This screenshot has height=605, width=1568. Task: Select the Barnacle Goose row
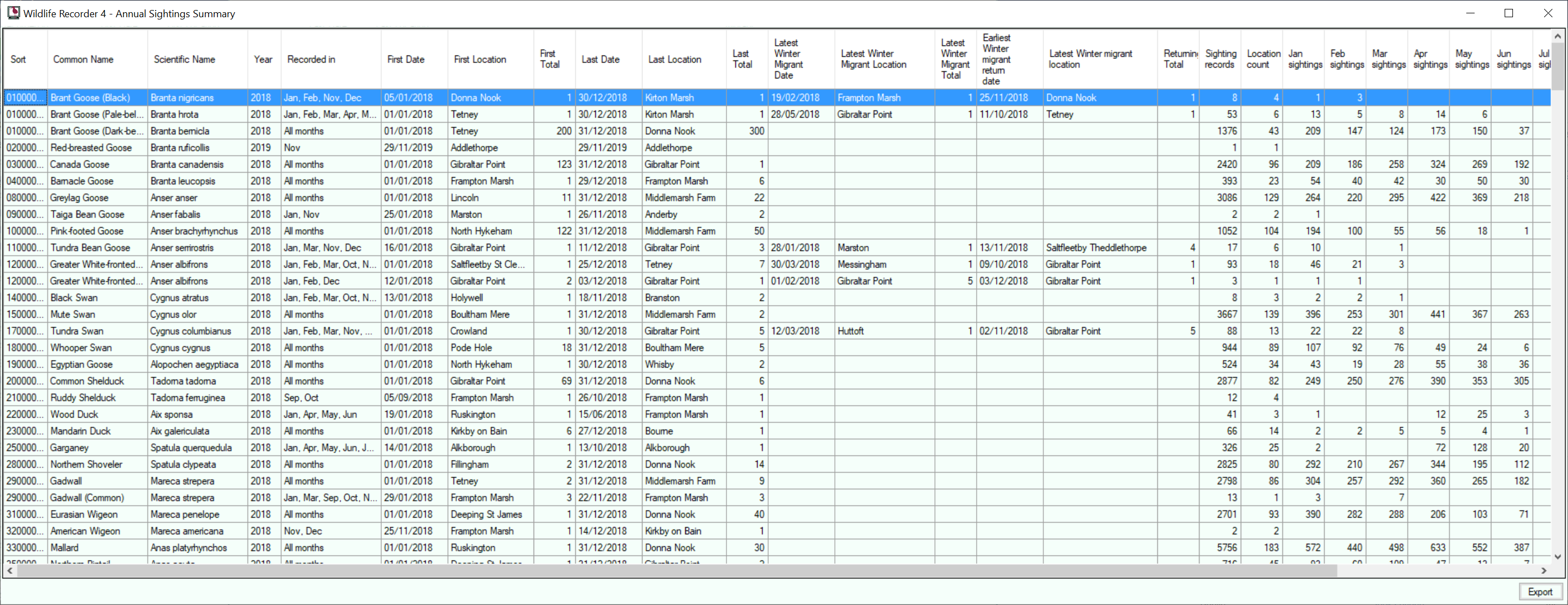pyautogui.click(x=777, y=181)
